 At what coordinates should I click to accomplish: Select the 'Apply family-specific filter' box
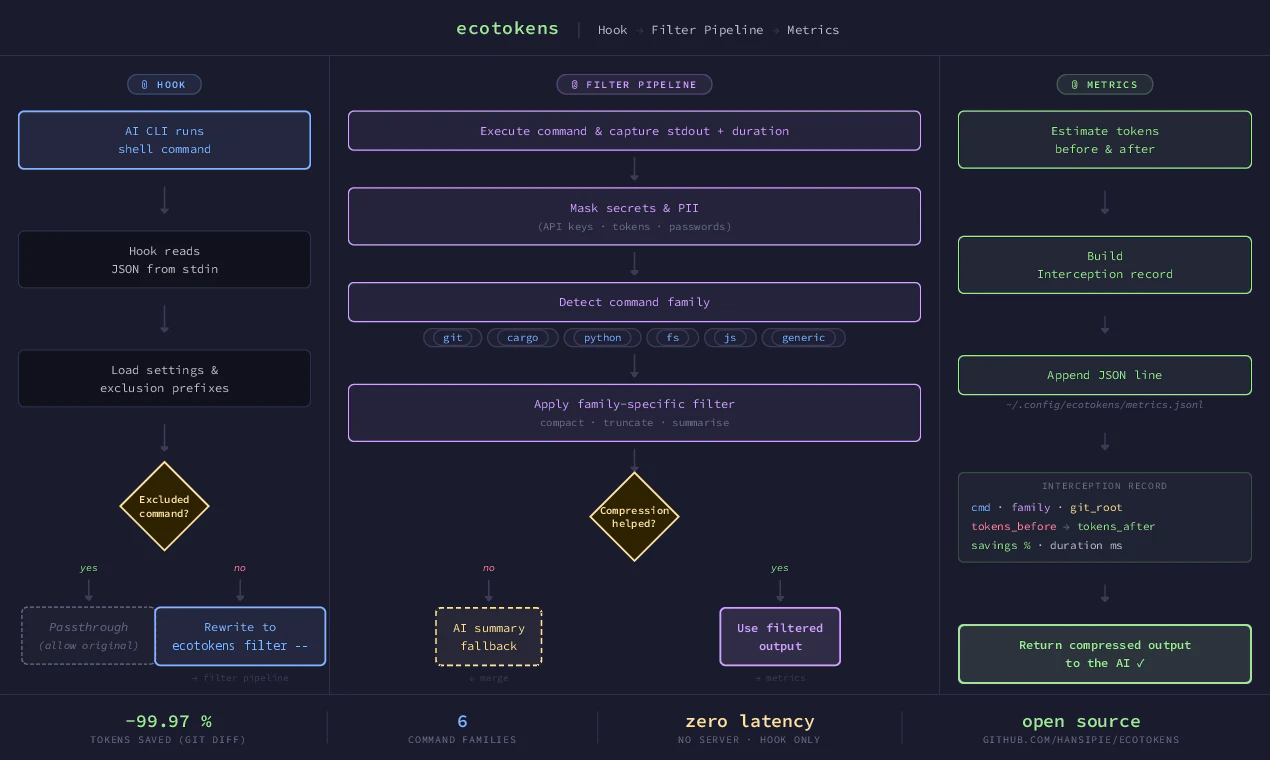click(634, 413)
